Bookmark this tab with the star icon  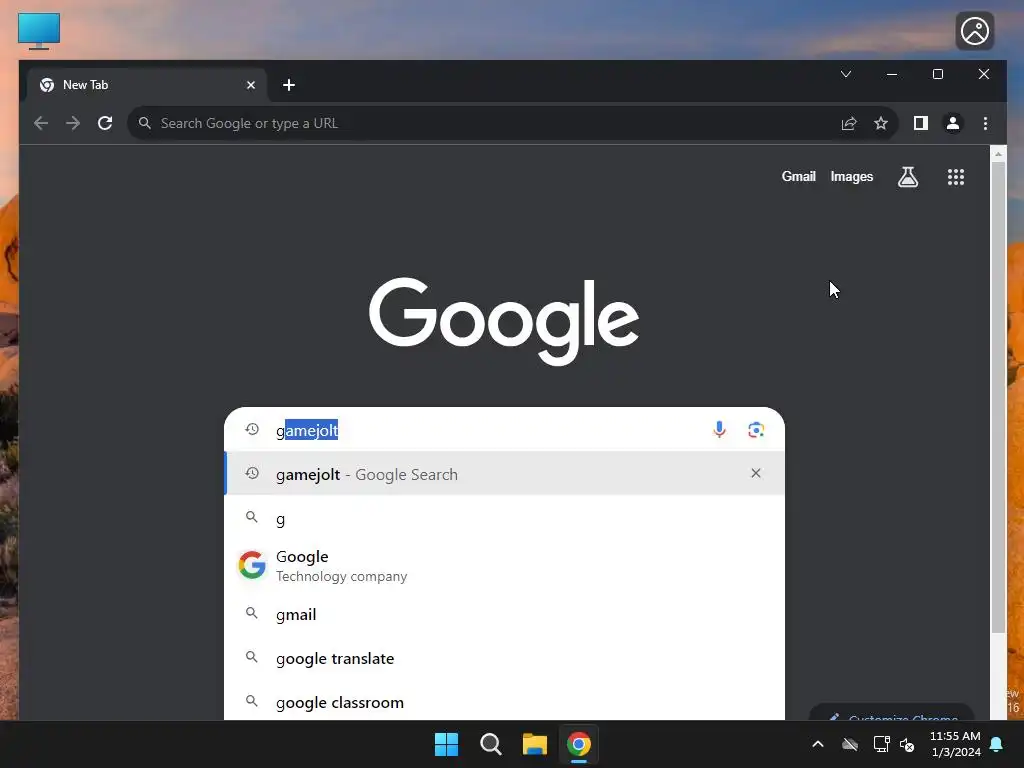881,123
